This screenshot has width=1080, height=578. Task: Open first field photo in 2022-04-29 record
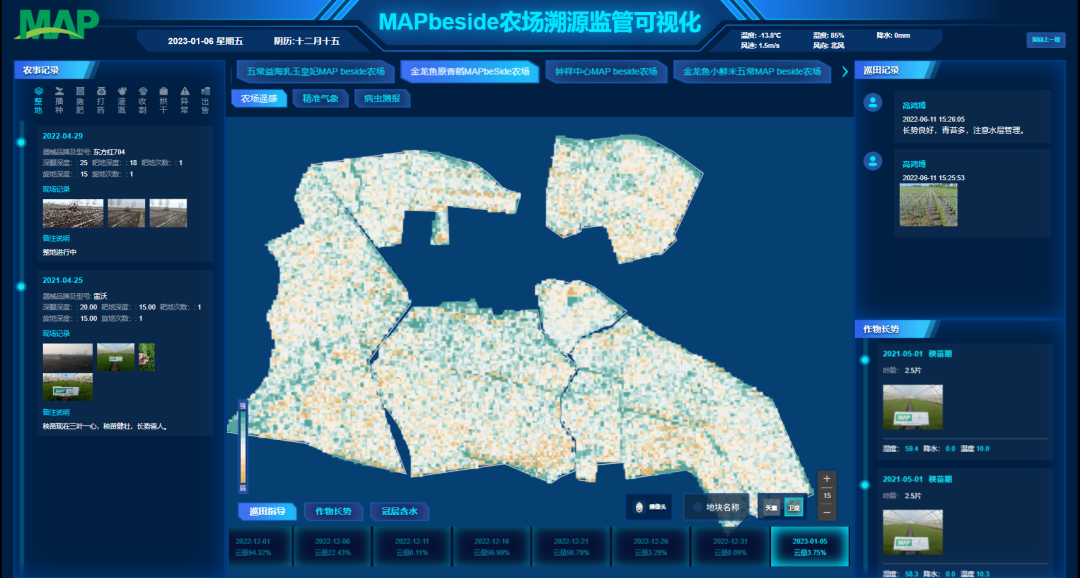73,214
